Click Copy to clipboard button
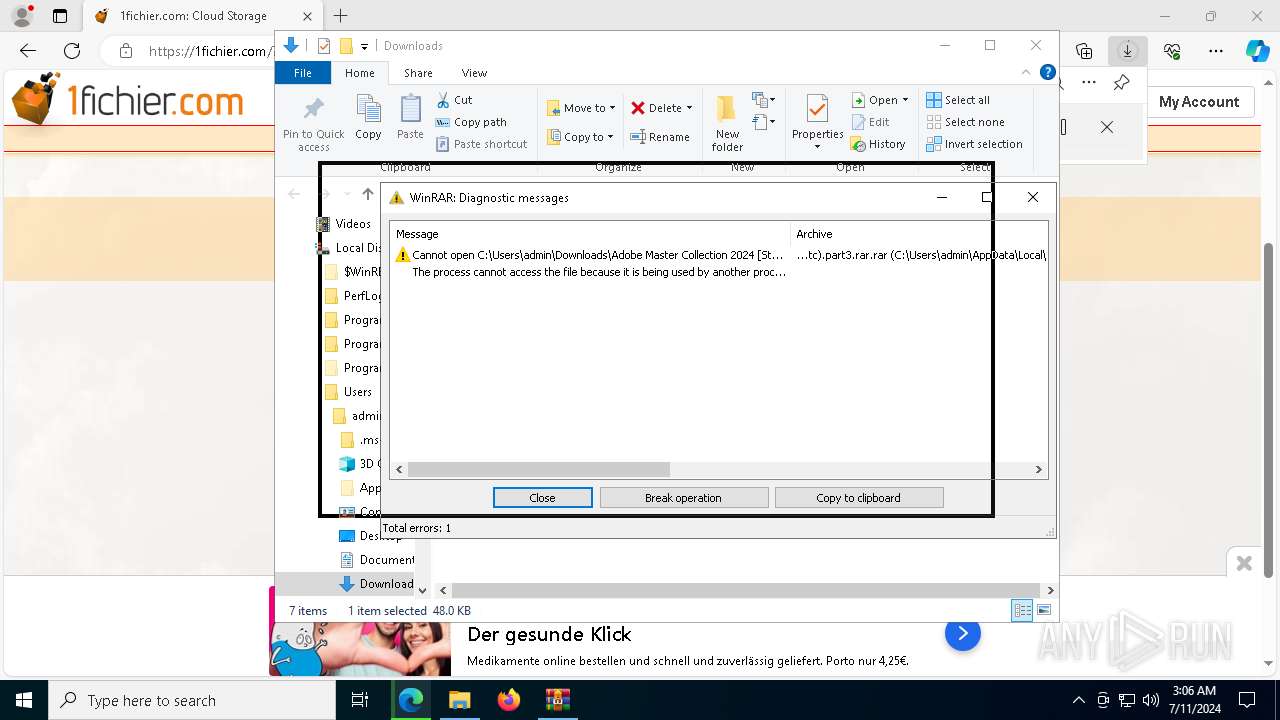Viewport: 1280px width, 720px height. click(858, 497)
